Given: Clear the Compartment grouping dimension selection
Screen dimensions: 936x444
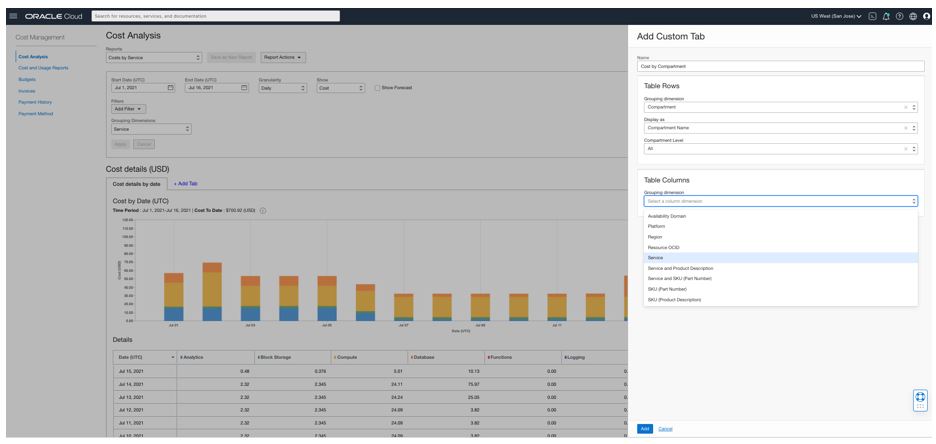Looking at the screenshot, I should (x=906, y=107).
